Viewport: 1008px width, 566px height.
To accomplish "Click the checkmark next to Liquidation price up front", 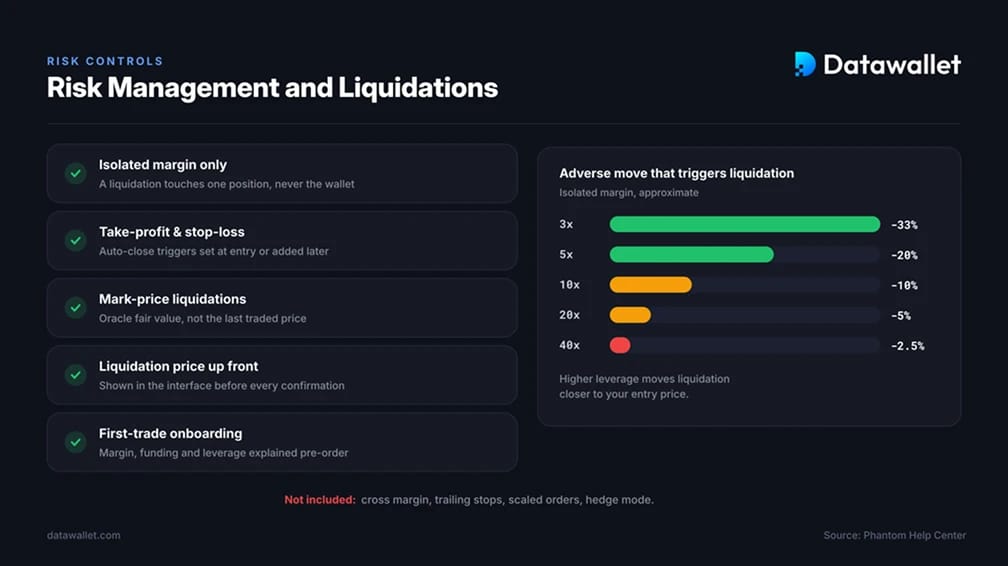I will pyautogui.click(x=76, y=375).
